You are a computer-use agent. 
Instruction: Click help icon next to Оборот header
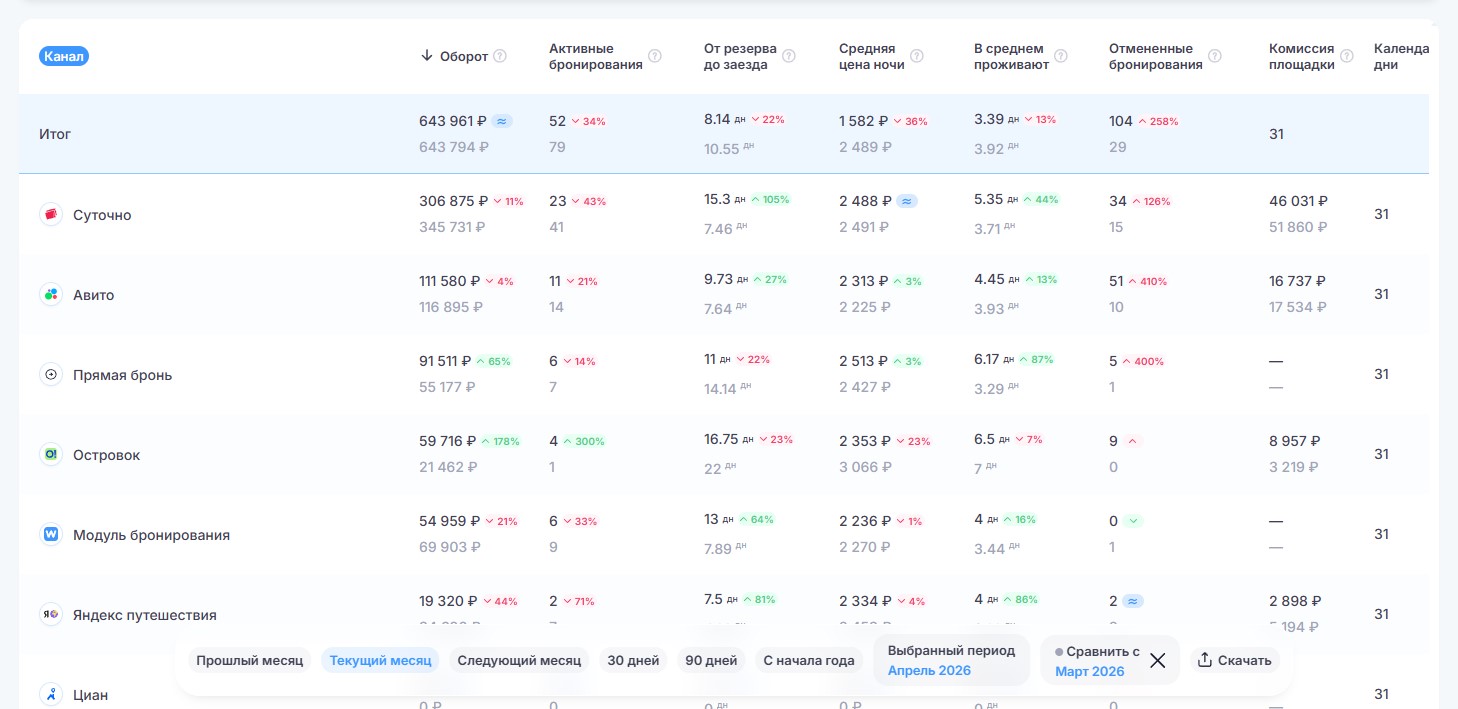[500, 56]
